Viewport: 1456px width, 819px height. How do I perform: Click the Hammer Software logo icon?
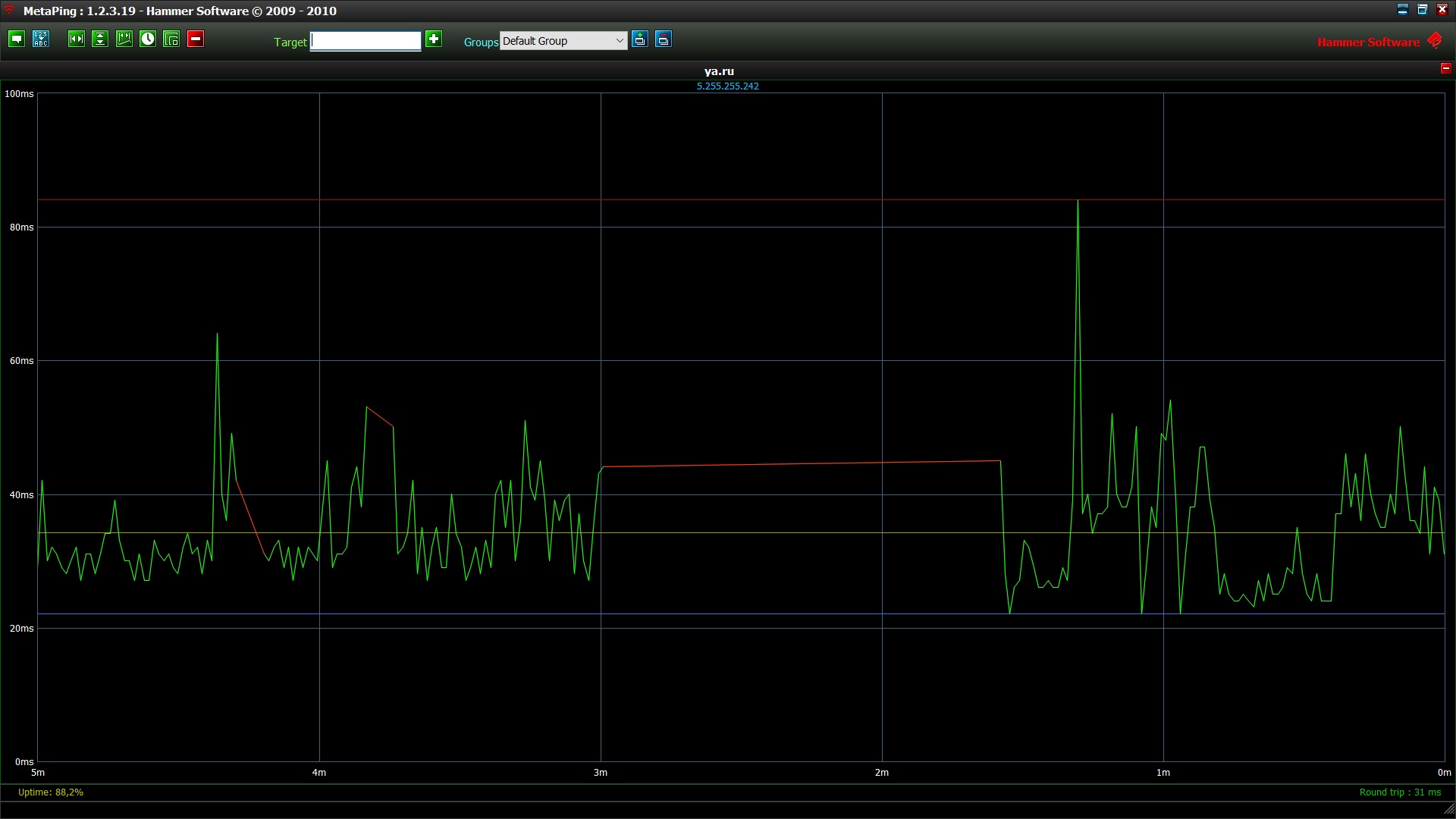point(1435,40)
